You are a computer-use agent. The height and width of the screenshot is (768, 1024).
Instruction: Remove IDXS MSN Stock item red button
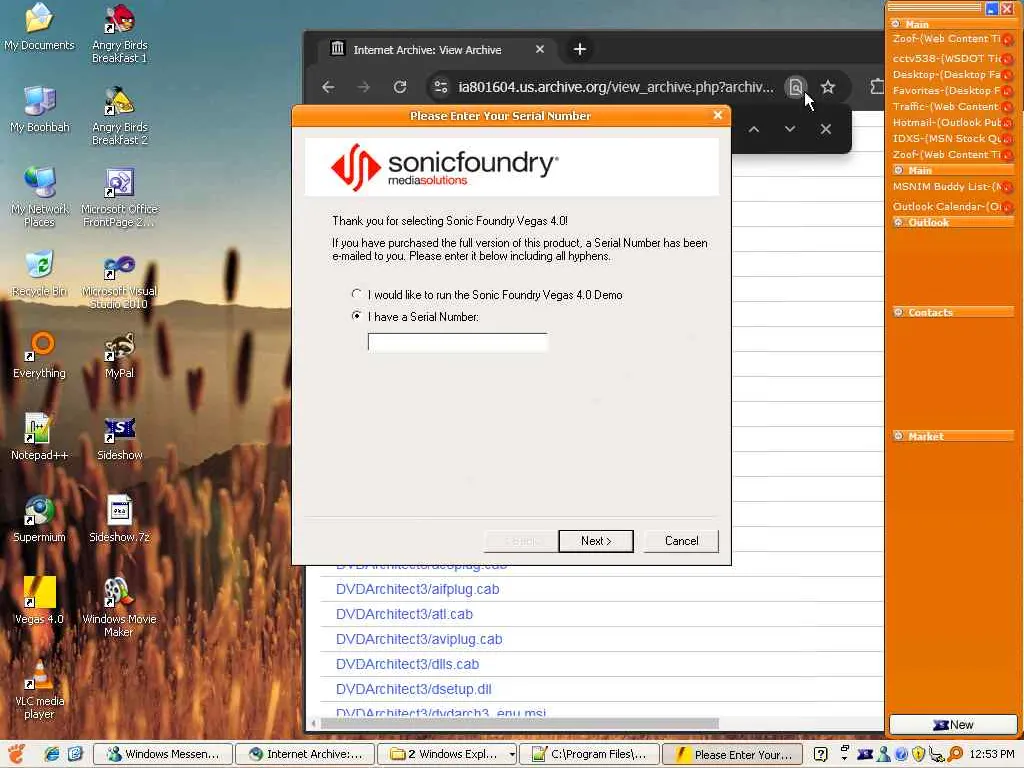tap(1008, 139)
